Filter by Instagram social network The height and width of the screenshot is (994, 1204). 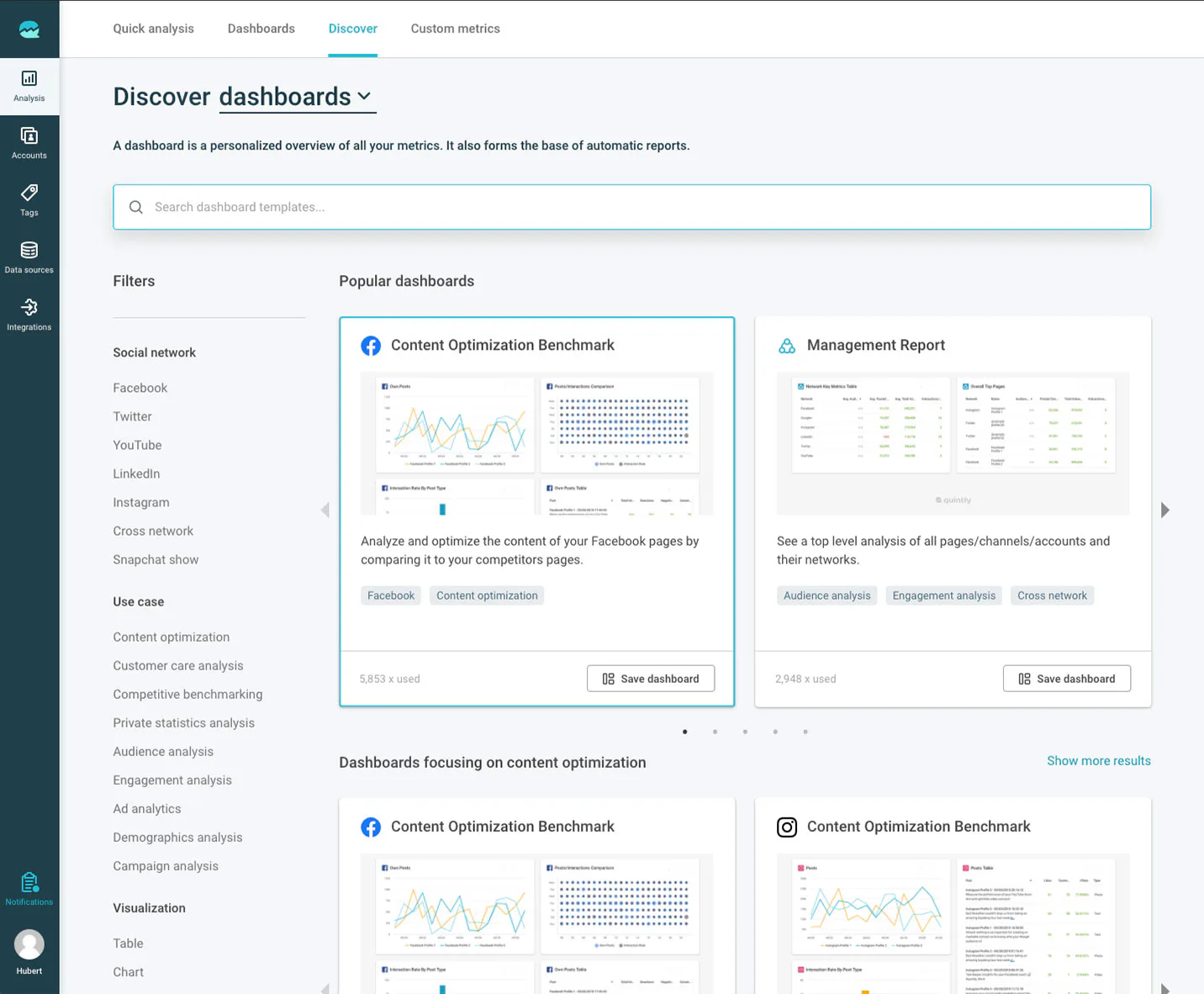pyautogui.click(x=141, y=503)
